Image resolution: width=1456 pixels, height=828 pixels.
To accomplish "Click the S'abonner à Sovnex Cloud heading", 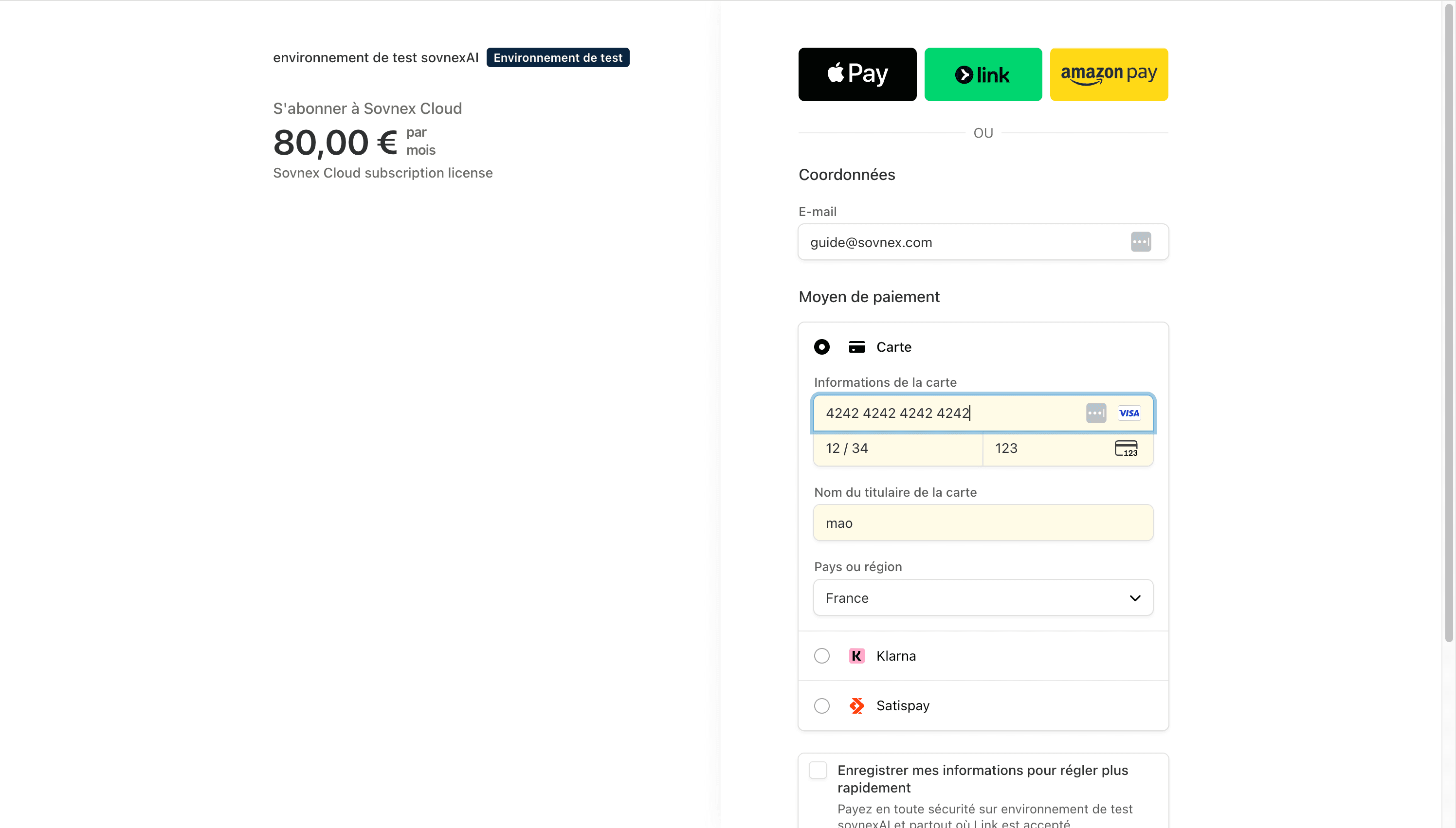I will tap(367, 108).
